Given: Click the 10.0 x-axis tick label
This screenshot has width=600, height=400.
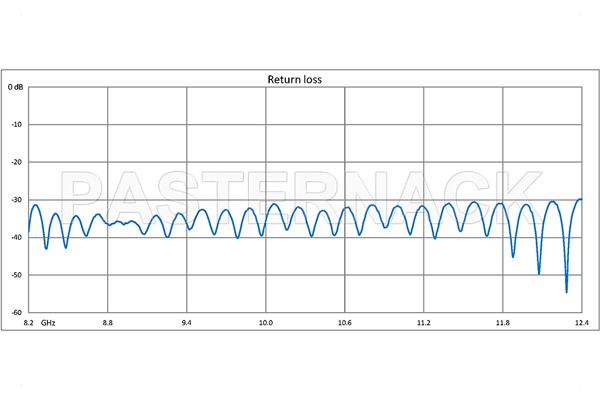Looking at the screenshot, I should point(265,324).
